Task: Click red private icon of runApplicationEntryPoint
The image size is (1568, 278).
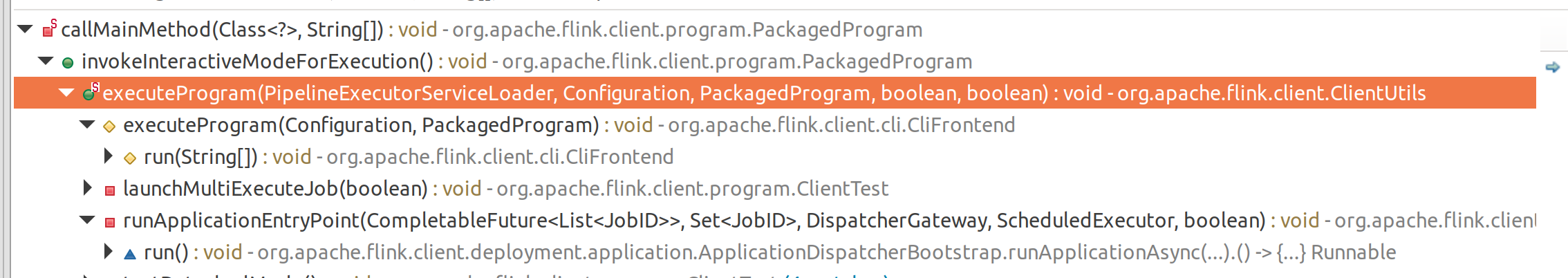Action: [109, 222]
